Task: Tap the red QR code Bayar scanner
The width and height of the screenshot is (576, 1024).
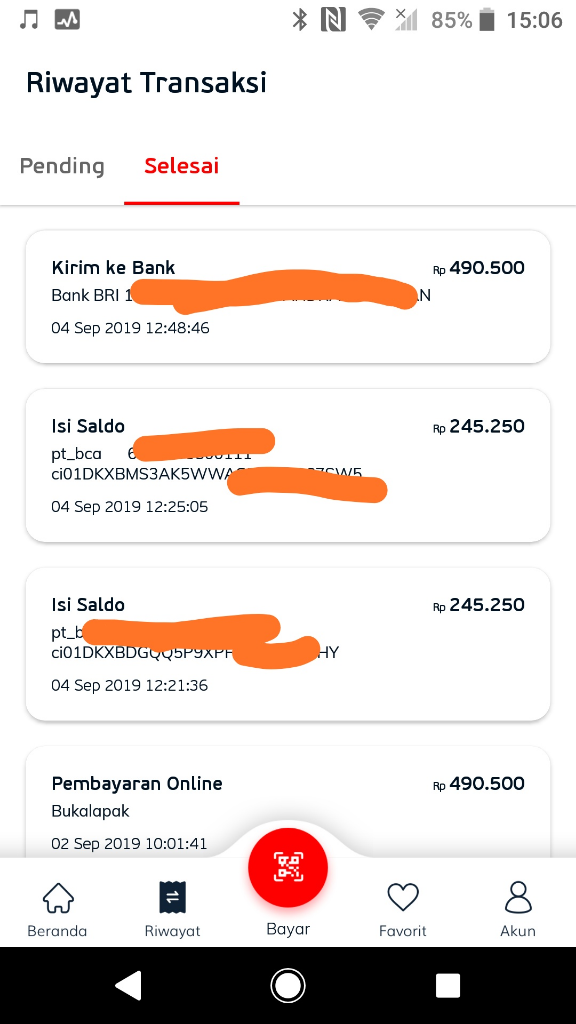Action: pos(288,868)
